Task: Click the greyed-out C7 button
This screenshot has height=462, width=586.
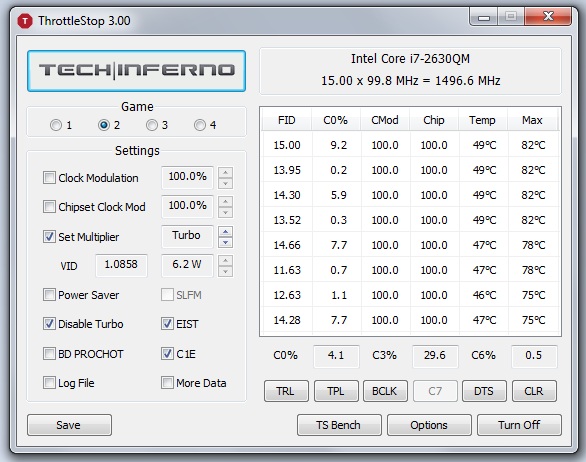Action: [435, 391]
